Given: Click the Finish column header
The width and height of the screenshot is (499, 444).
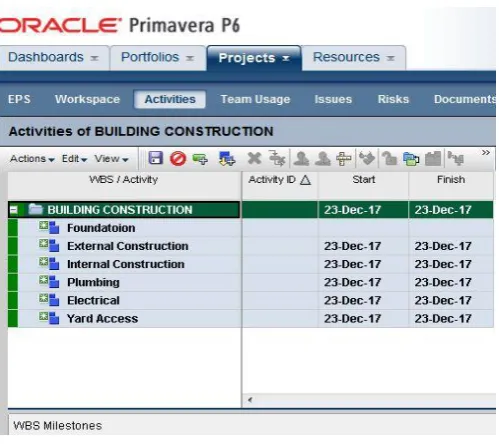Looking at the screenshot, I should tap(451, 185).
